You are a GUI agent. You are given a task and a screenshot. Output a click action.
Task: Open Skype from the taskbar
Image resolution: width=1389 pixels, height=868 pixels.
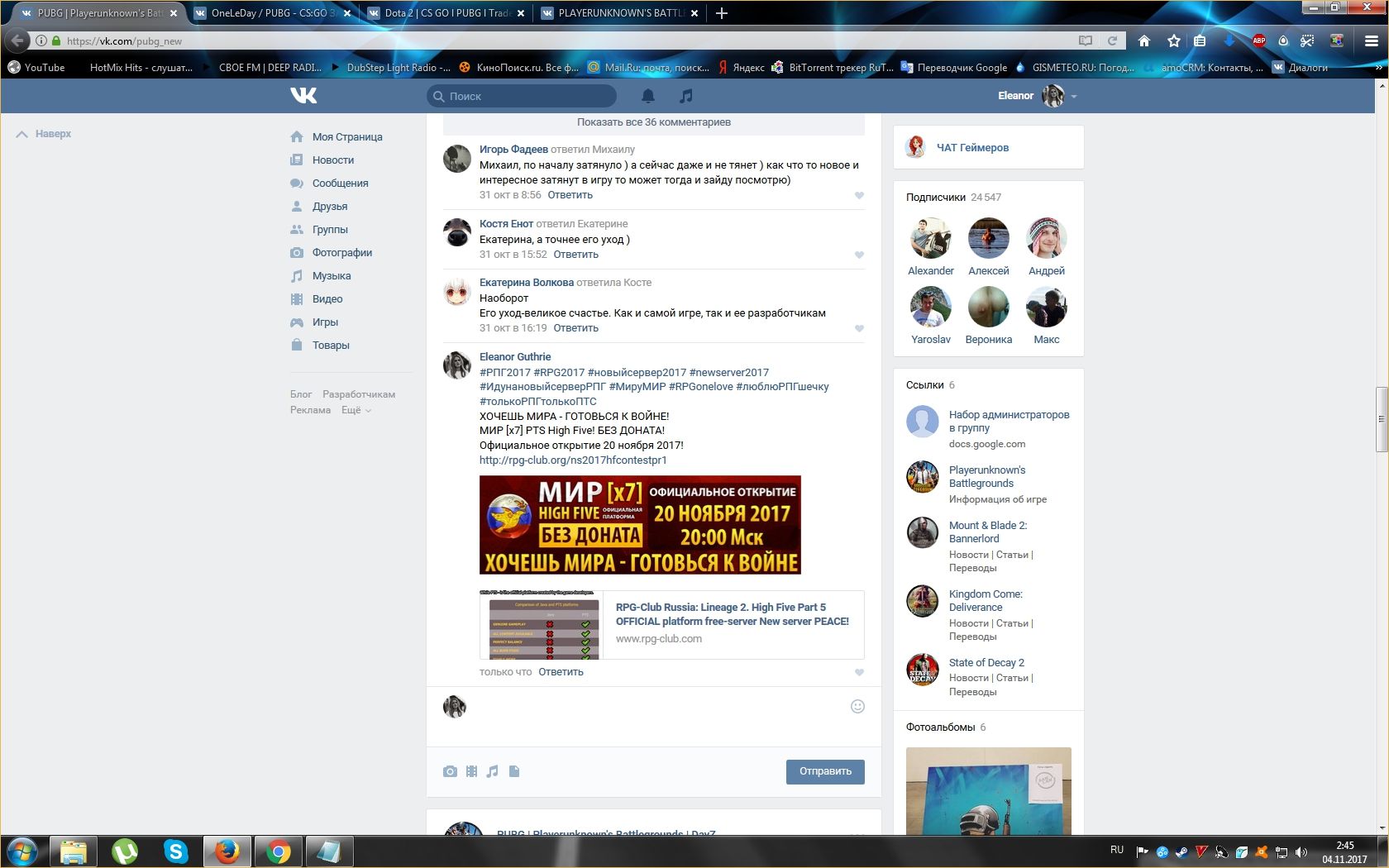pyautogui.click(x=175, y=851)
